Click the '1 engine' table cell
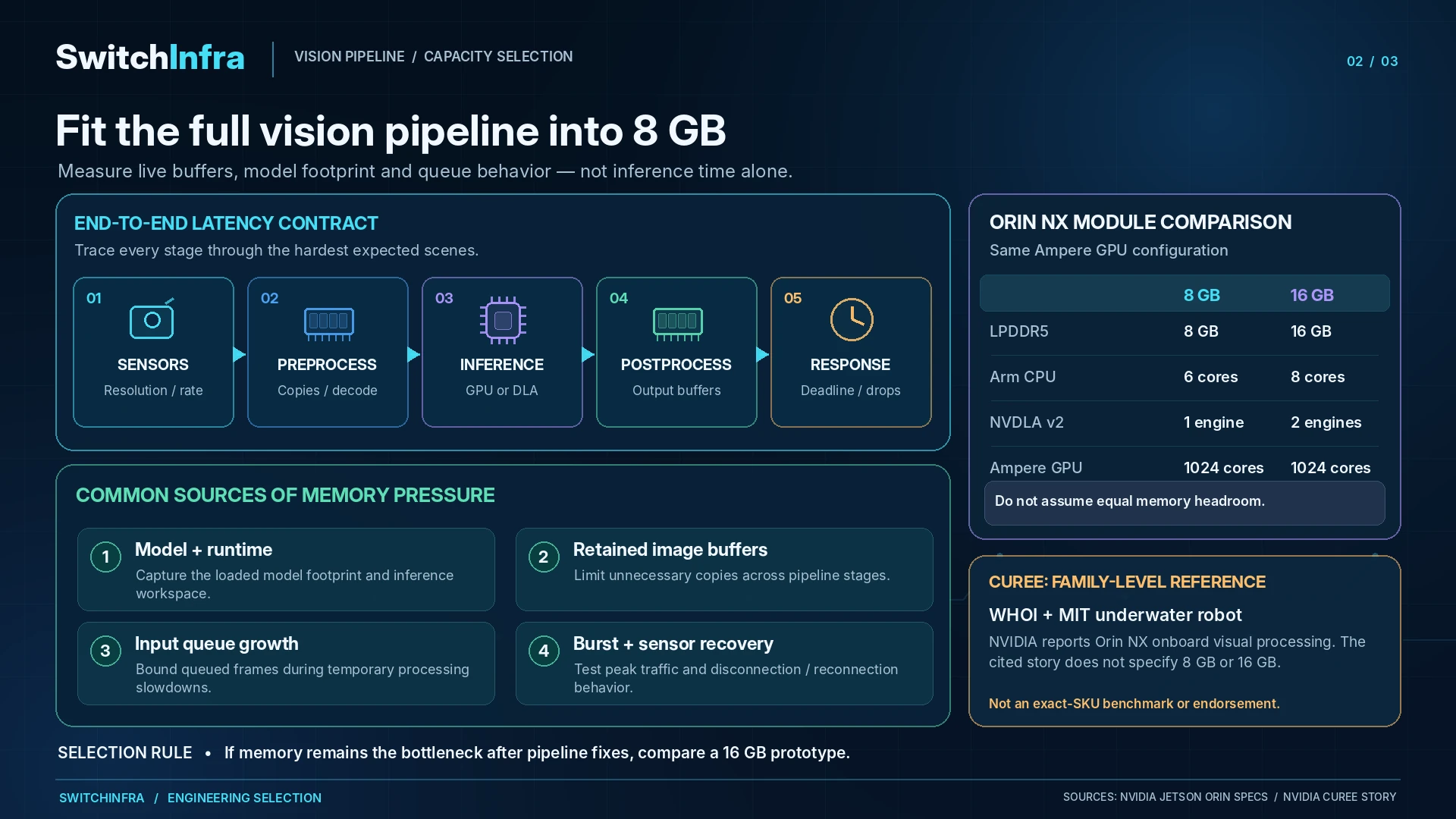Viewport: 1456px width, 819px height. (1213, 422)
